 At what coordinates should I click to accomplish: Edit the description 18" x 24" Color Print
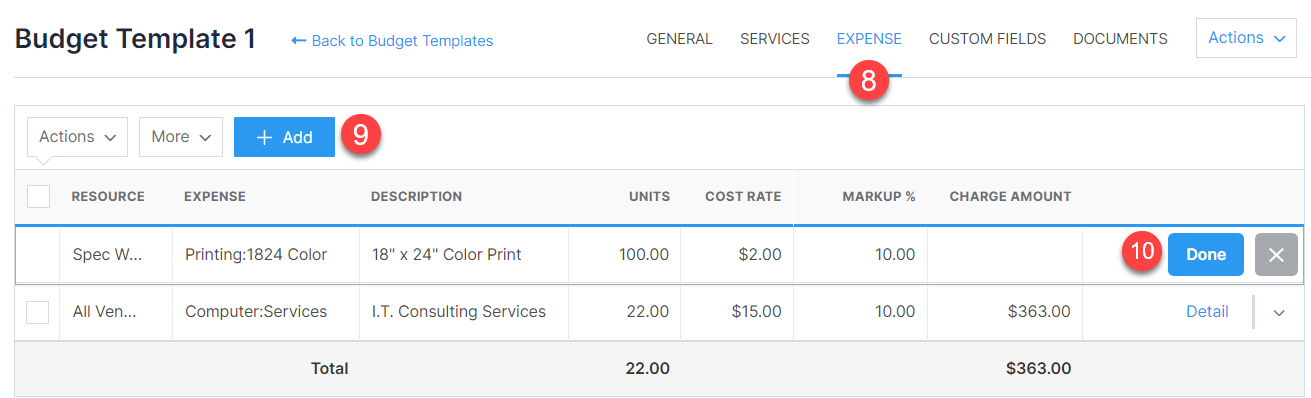(x=464, y=254)
